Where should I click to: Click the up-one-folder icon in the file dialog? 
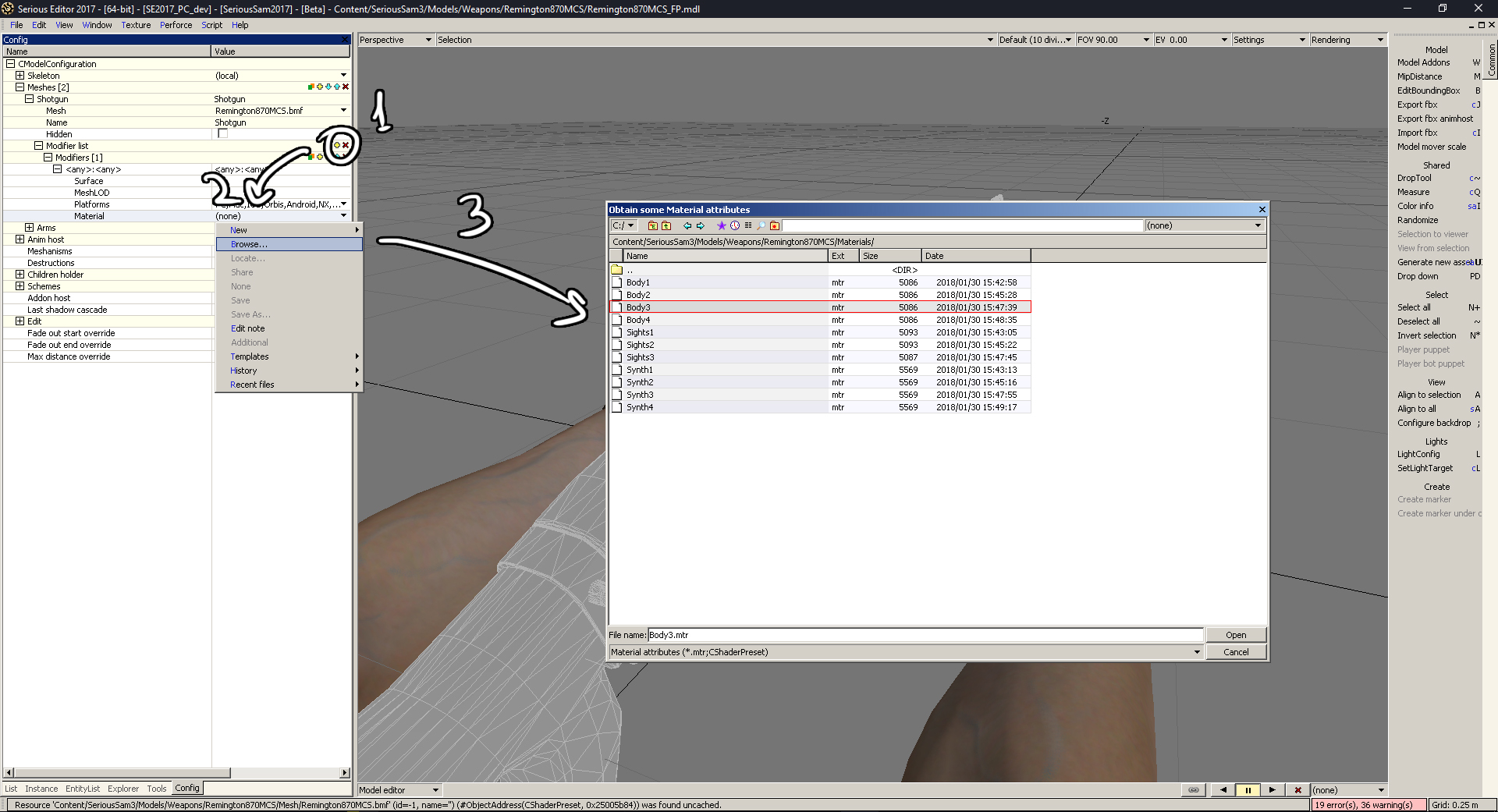666,225
